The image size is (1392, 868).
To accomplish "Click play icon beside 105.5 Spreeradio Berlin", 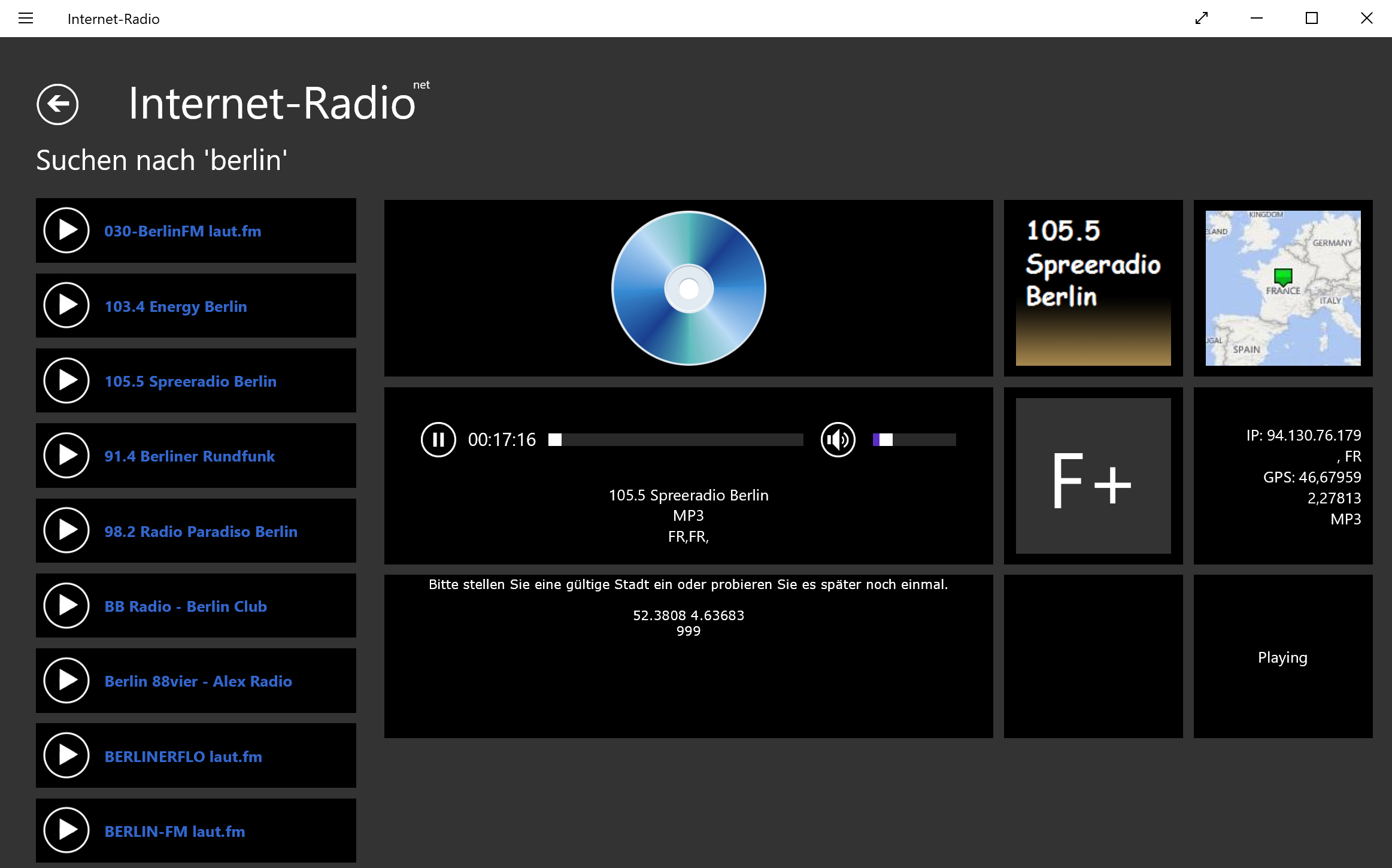I will coord(66,381).
